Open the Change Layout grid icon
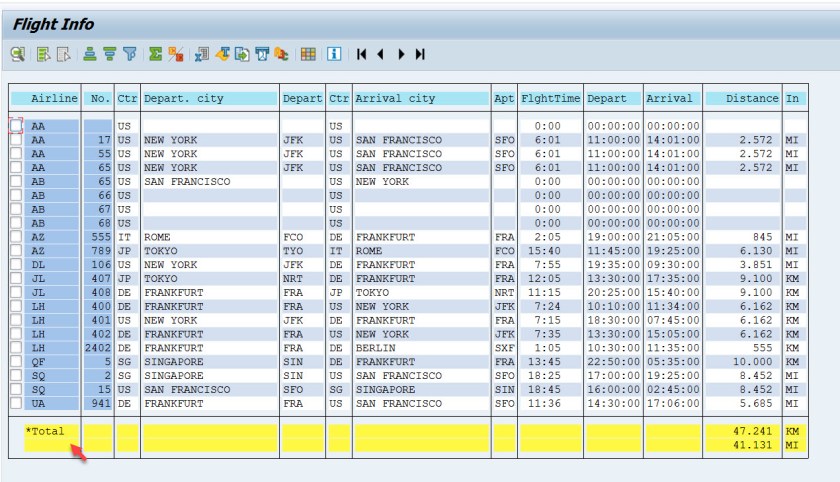Viewport: 840px width, 482px height. (308, 54)
